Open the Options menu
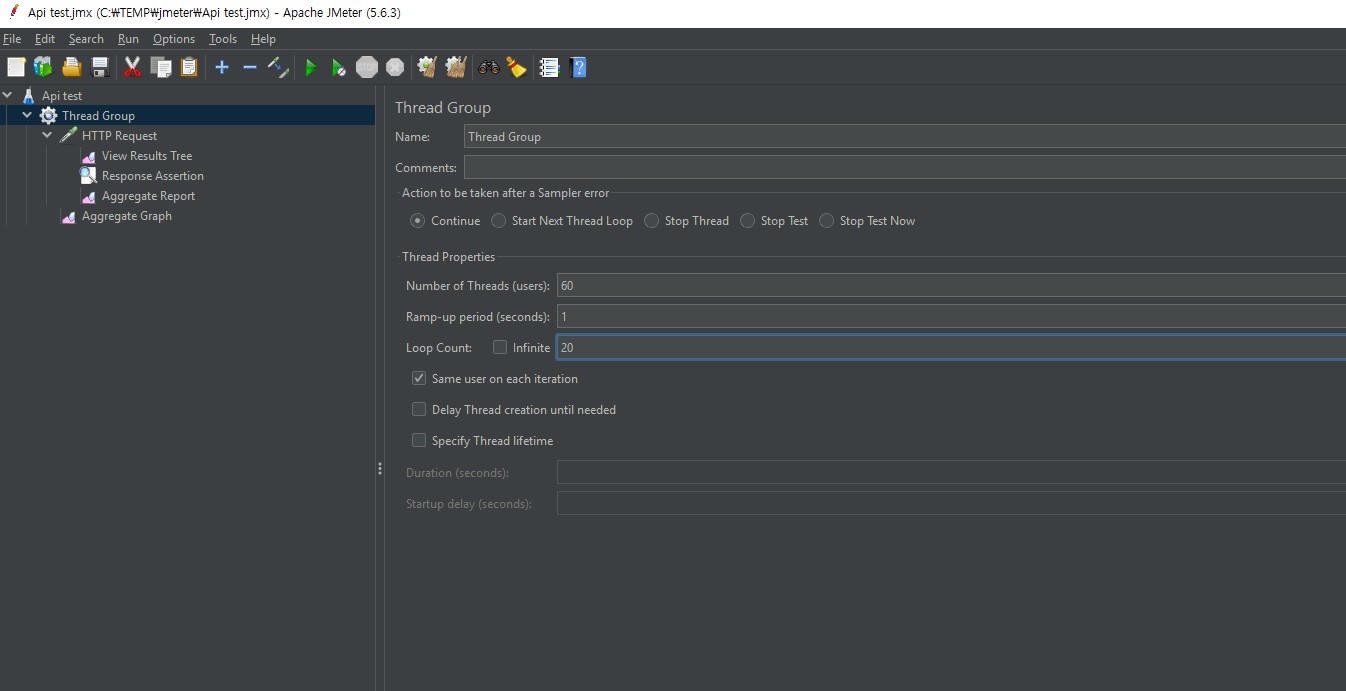This screenshot has height=691, width=1346. point(174,39)
